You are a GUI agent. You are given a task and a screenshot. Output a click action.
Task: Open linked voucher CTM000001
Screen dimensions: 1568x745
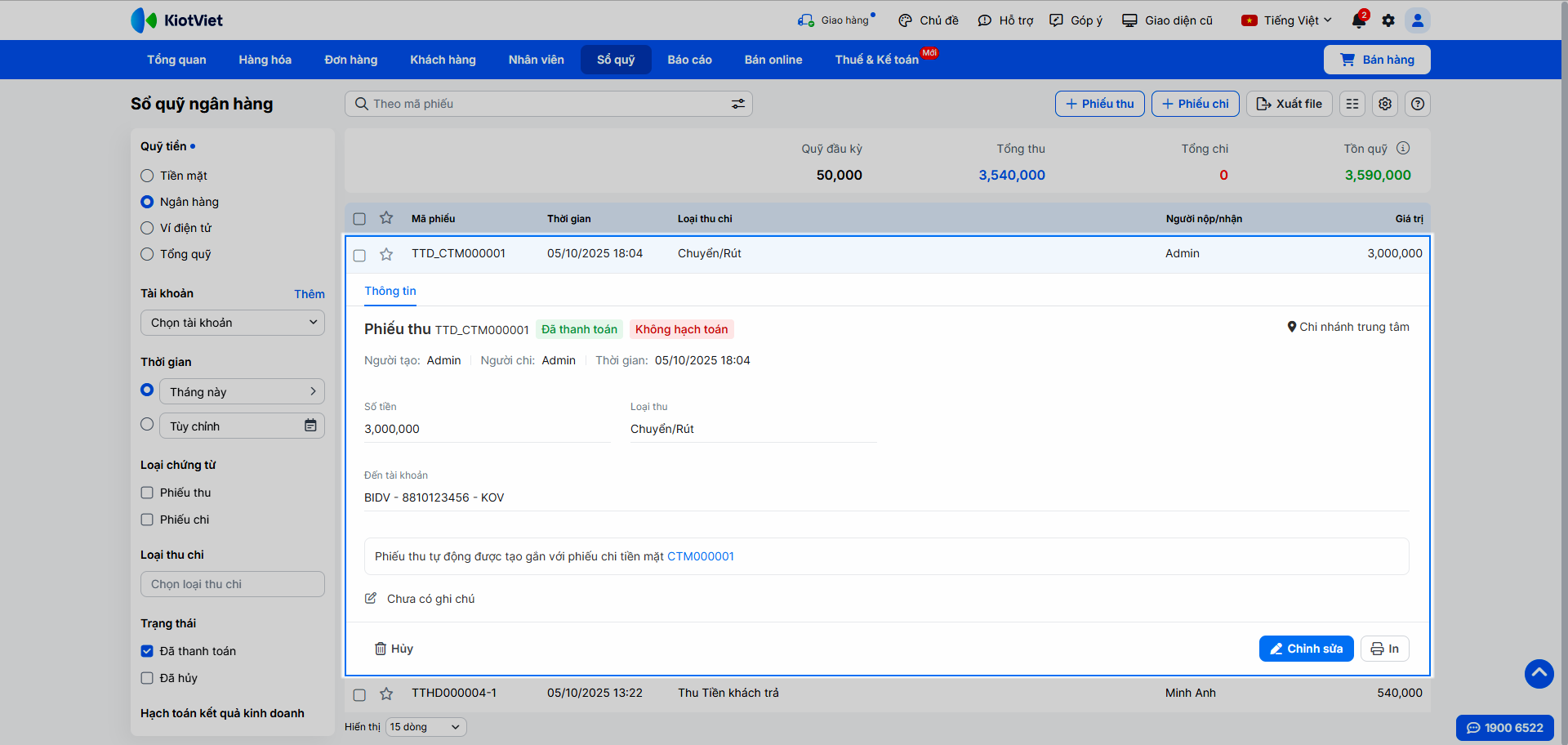701,556
